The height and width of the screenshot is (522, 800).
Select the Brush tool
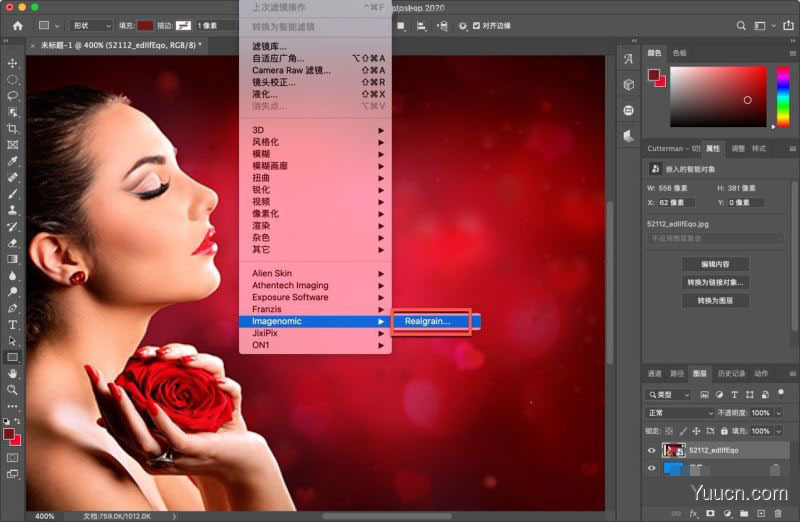[x=13, y=194]
